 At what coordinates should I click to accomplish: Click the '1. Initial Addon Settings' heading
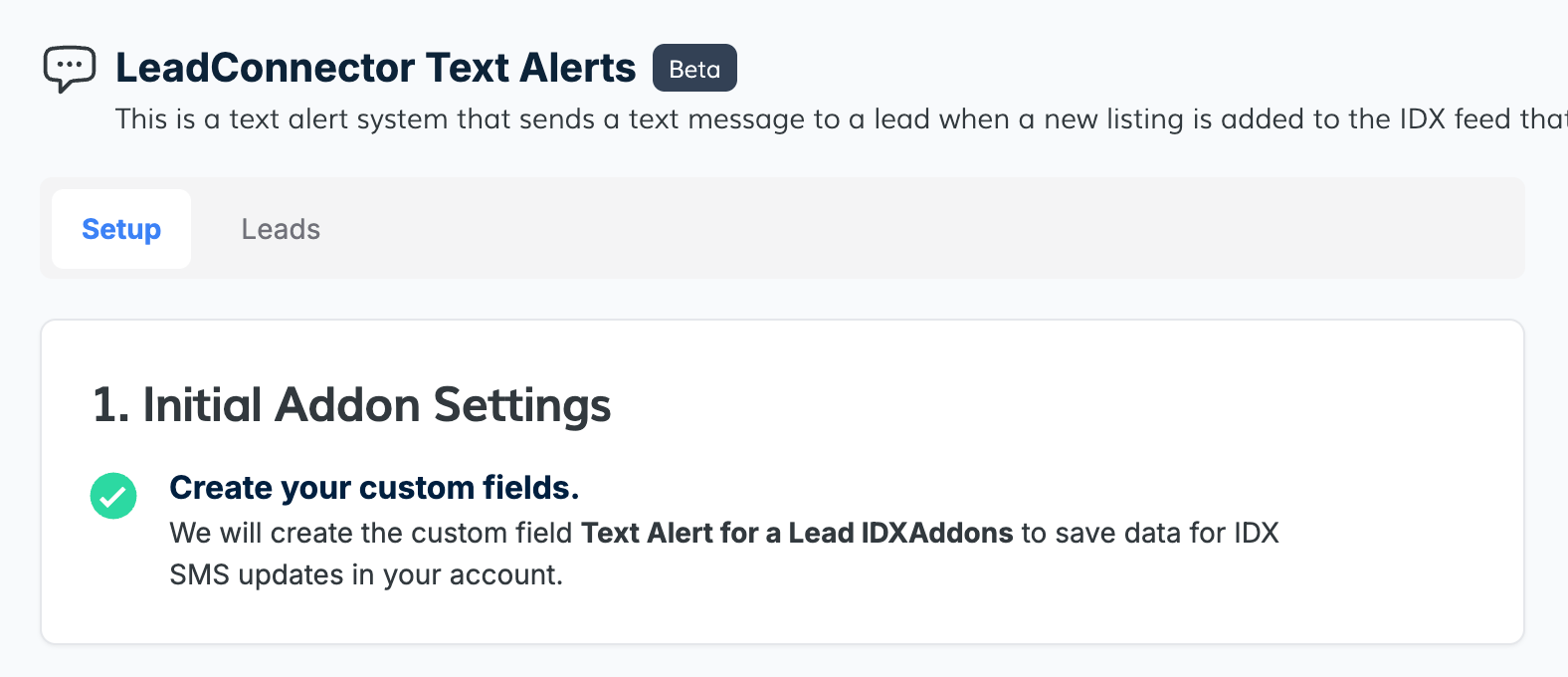[351, 405]
